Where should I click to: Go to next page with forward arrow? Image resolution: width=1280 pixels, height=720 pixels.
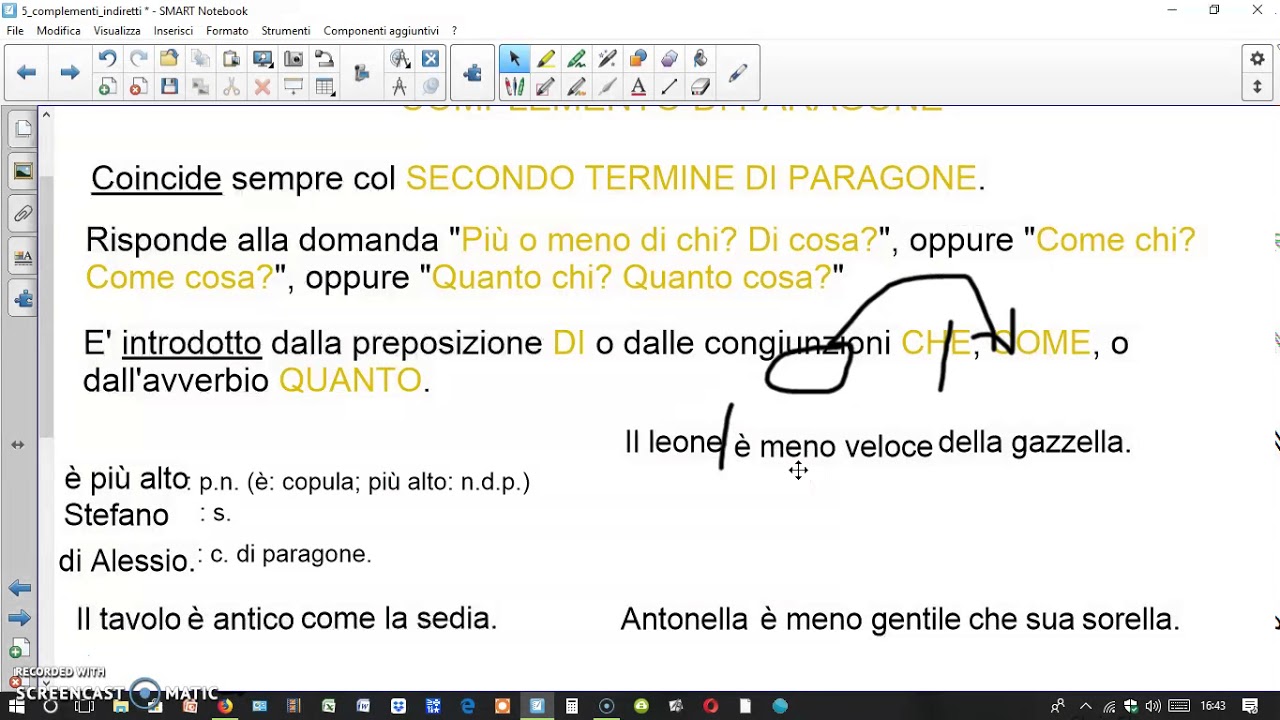coord(69,72)
